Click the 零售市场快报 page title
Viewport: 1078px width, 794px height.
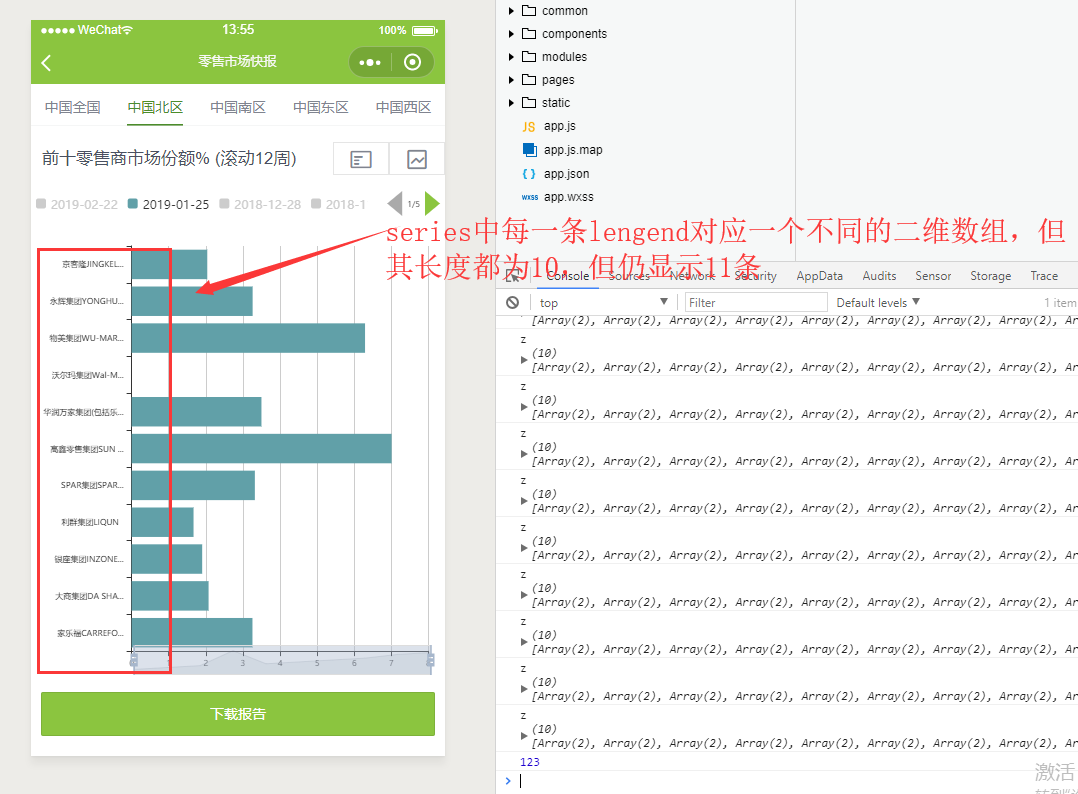237,61
